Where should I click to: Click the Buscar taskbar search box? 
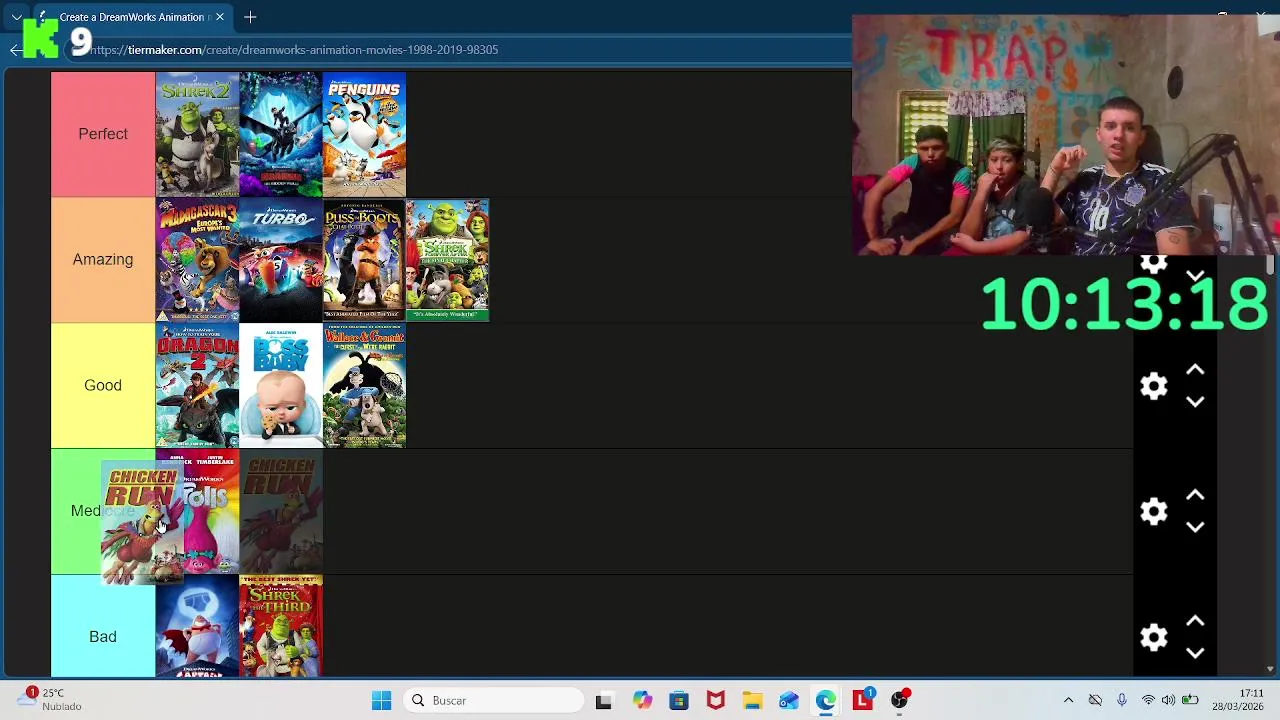coord(492,701)
